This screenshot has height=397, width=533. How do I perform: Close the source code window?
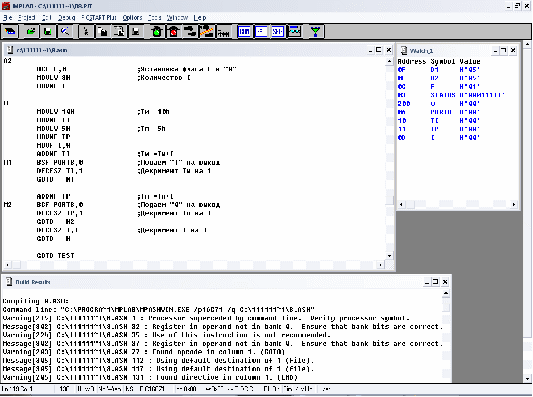[389, 50]
